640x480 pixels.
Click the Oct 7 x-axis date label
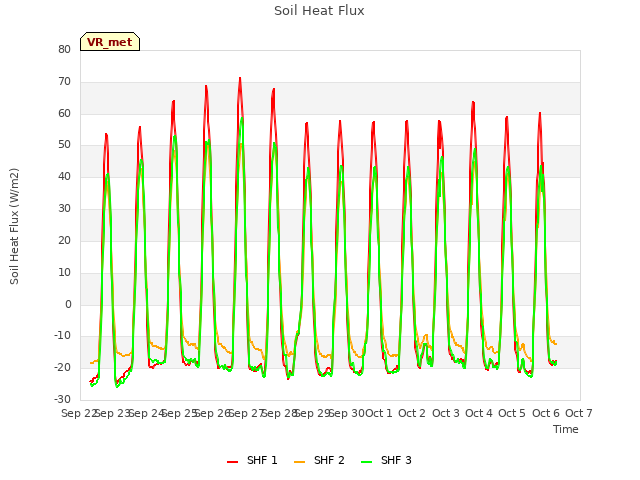tap(579, 413)
